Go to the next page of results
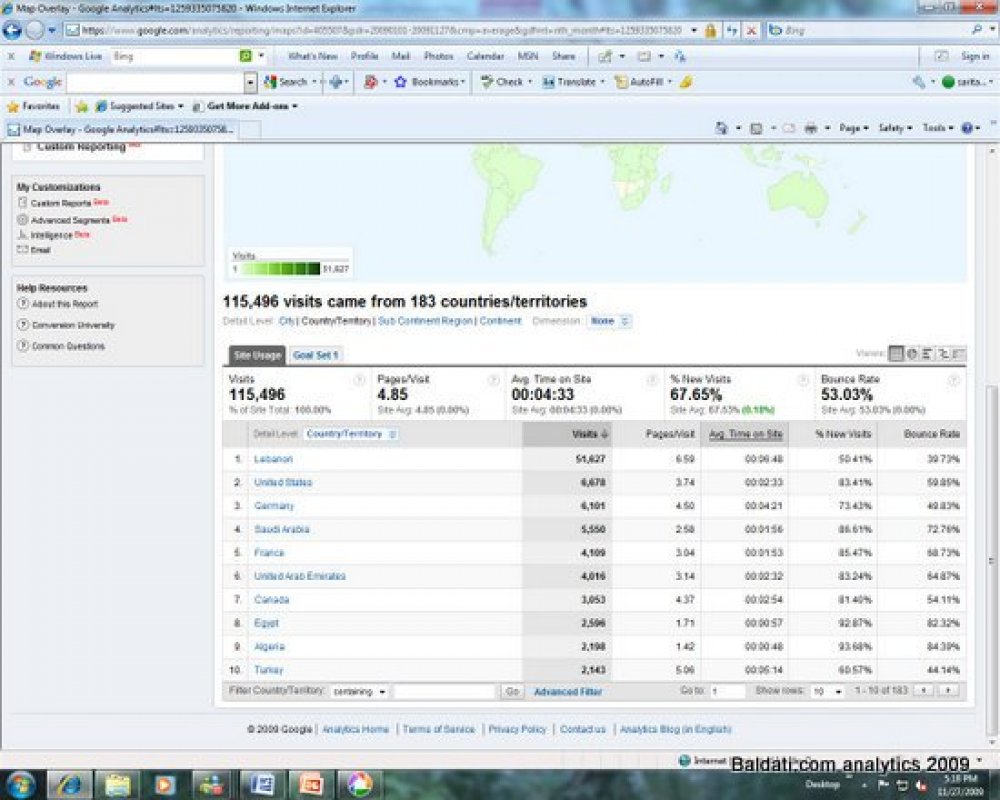The image size is (1000, 800). (948, 690)
